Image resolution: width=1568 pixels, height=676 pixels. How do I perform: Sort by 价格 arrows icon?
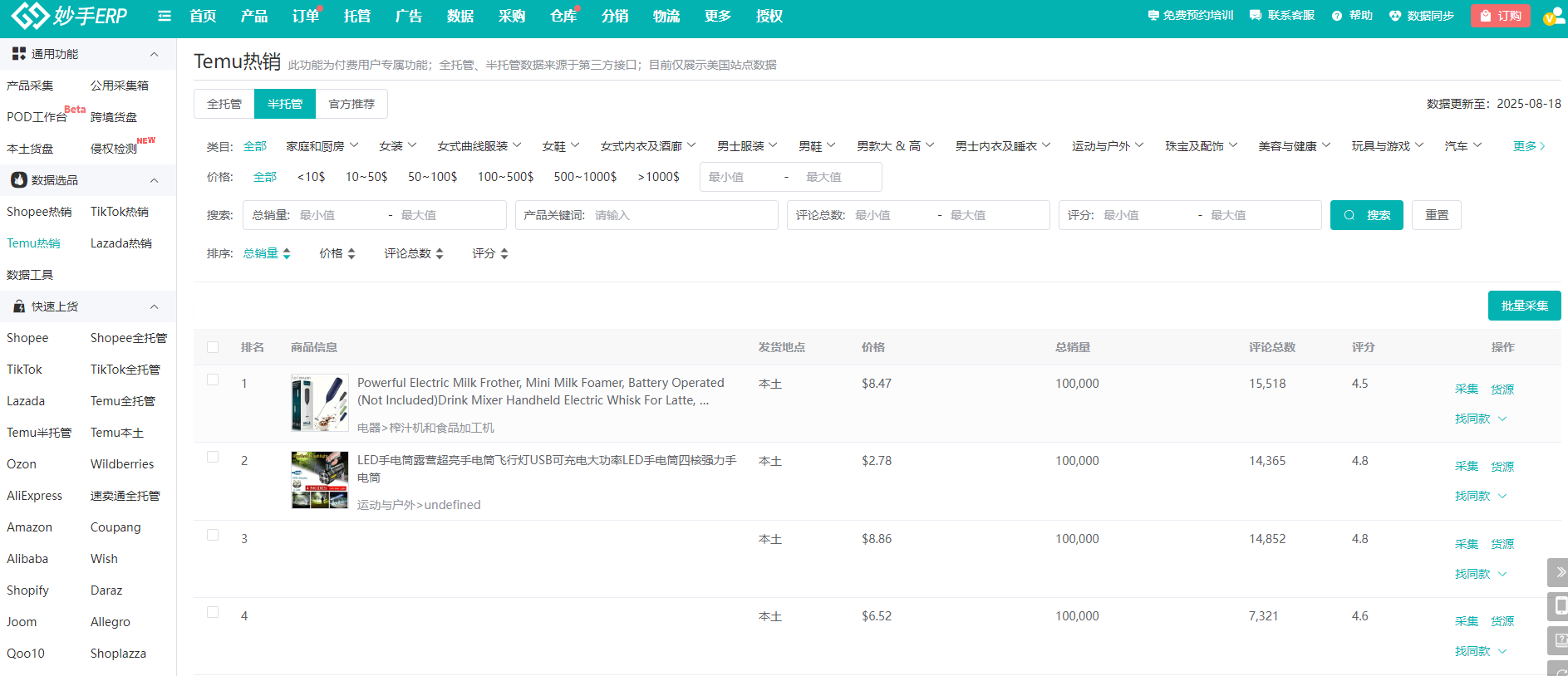351,254
